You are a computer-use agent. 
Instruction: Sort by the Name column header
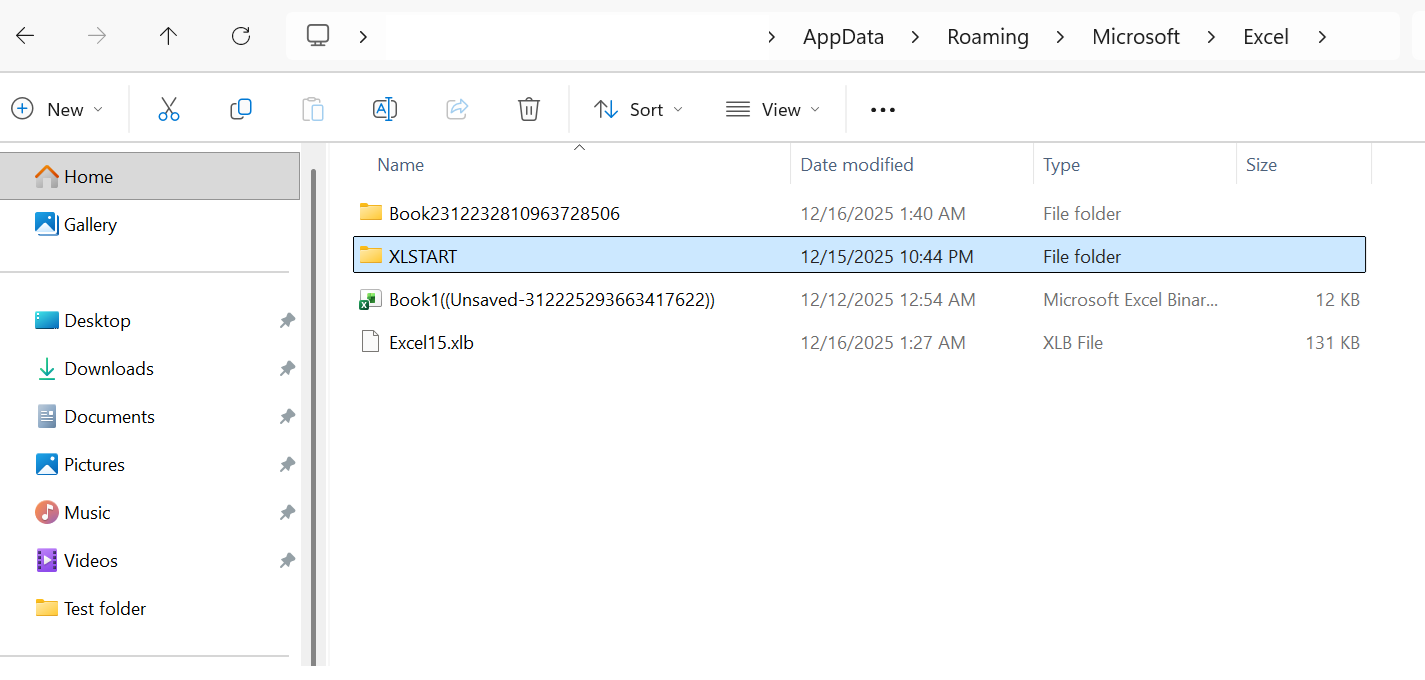click(401, 165)
